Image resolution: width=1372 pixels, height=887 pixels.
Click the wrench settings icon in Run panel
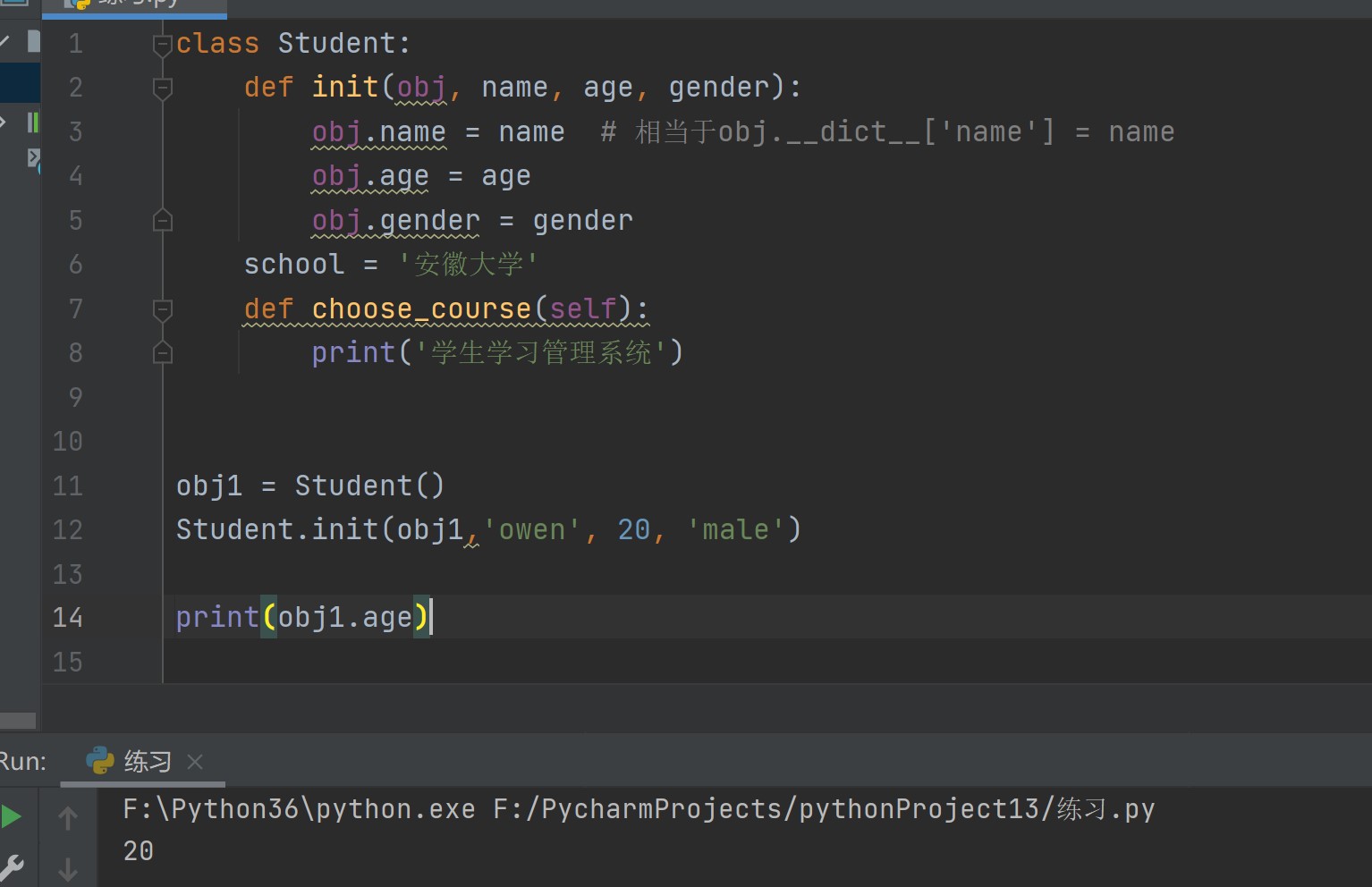click(12, 866)
